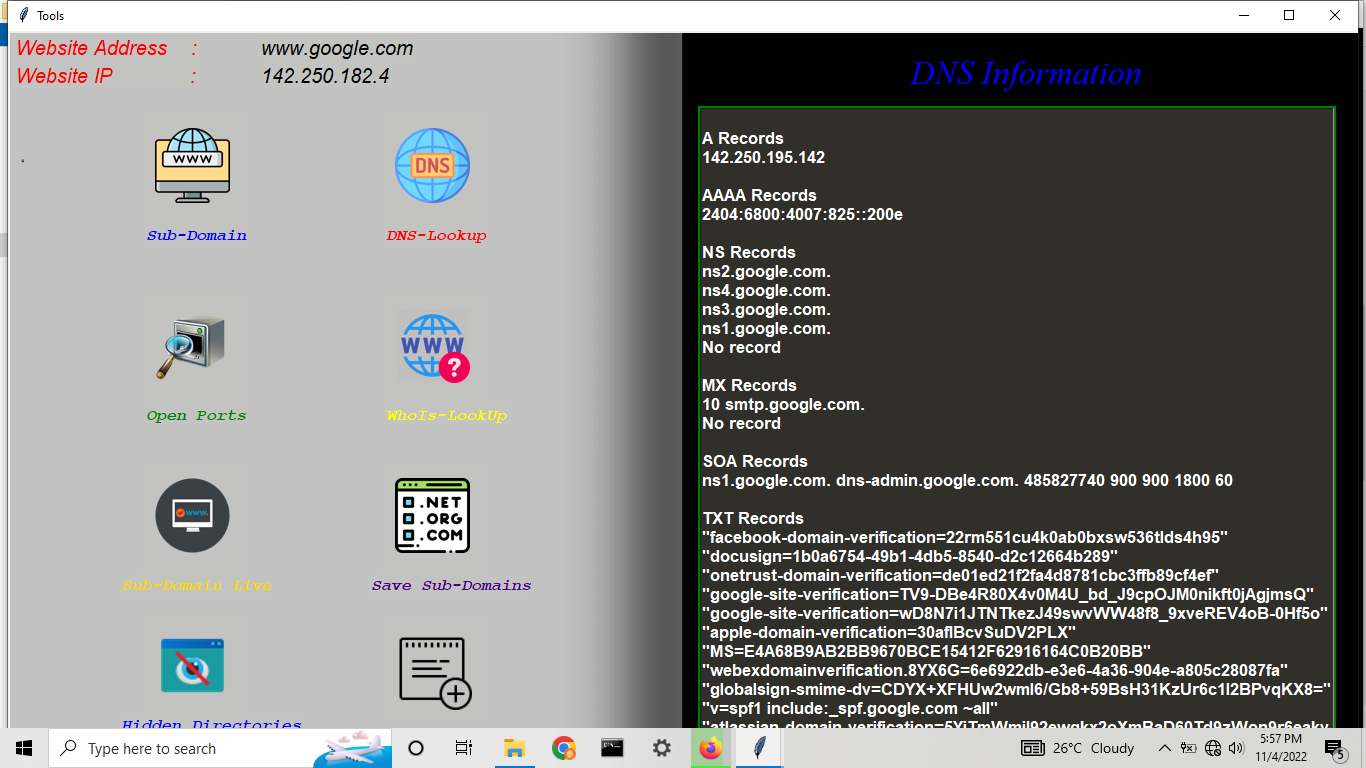Click the ns3.google.com. entry

(767, 309)
